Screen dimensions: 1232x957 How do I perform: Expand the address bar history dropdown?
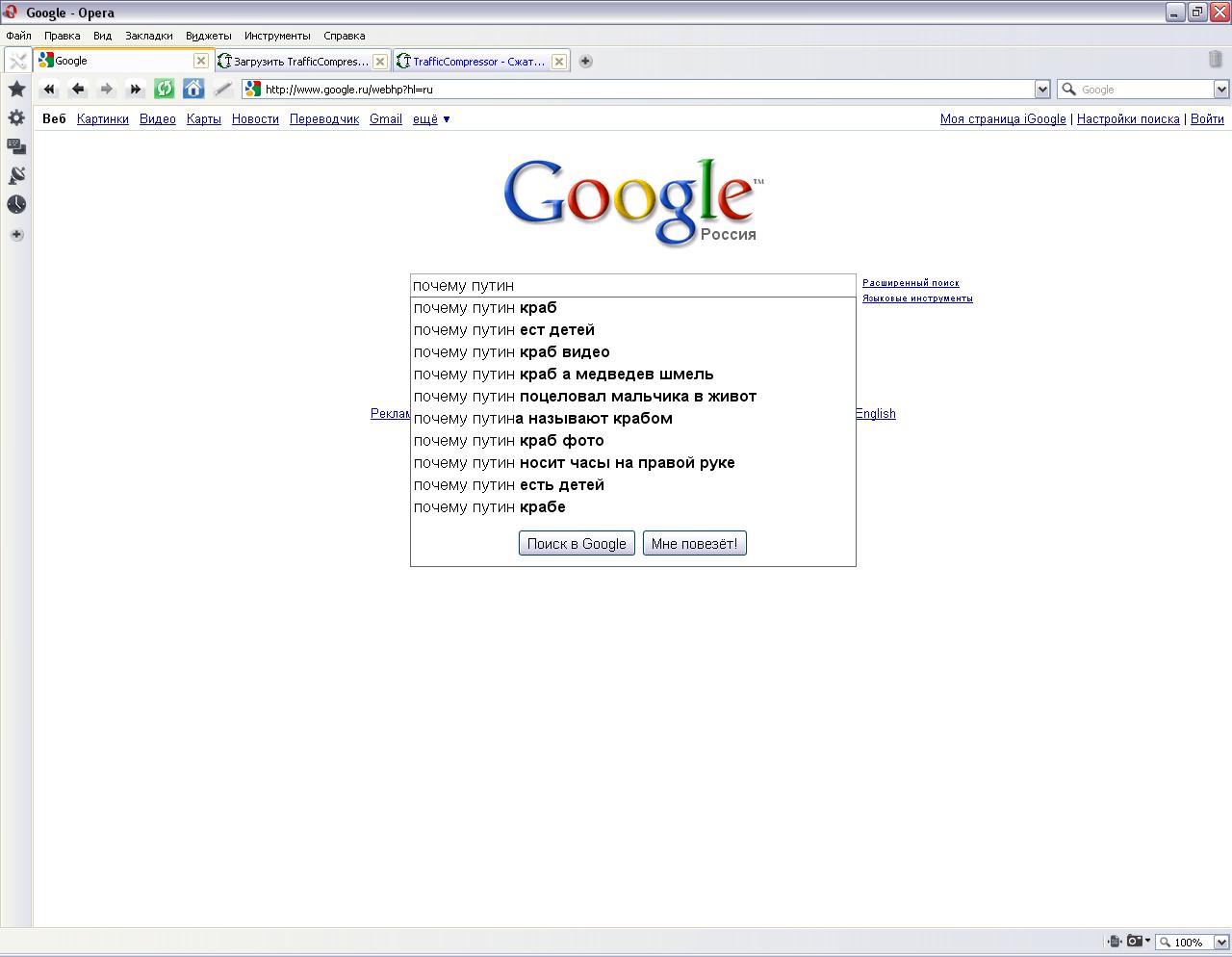coord(1041,89)
